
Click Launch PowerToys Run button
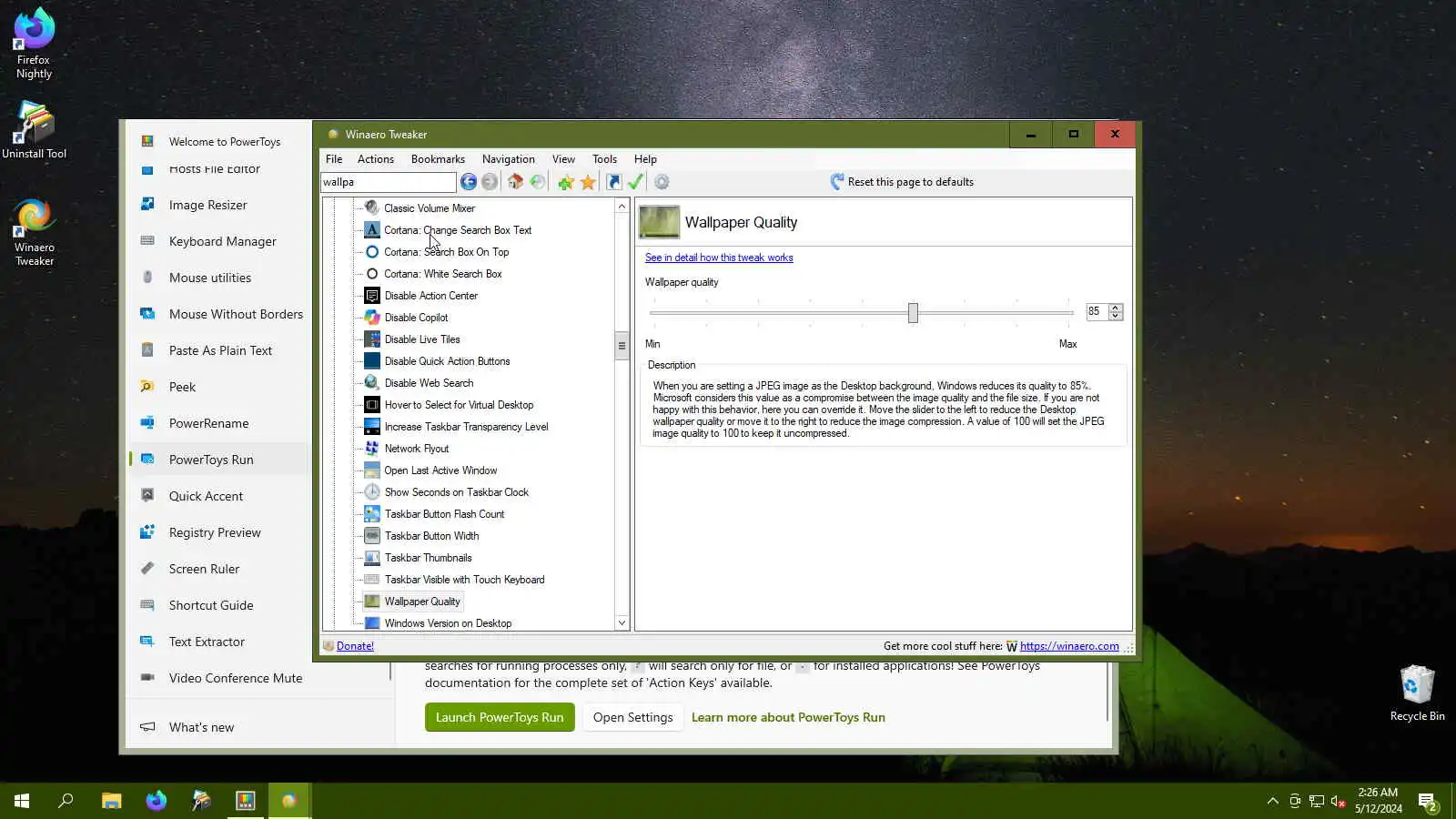click(500, 717)
